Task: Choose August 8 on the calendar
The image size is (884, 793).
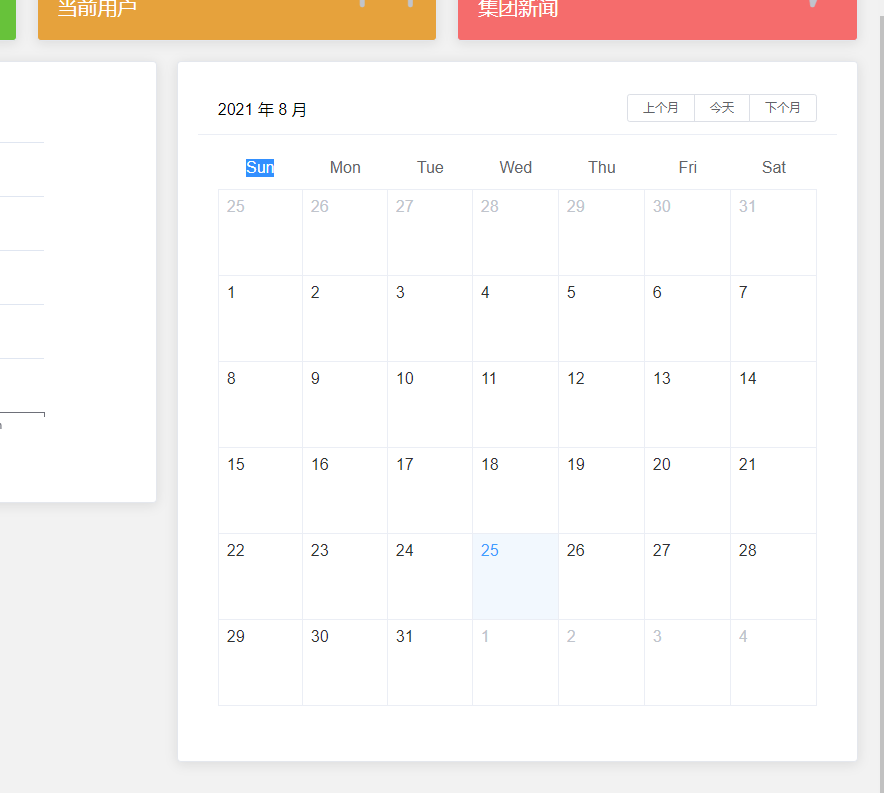Action: tap(260, 405)
